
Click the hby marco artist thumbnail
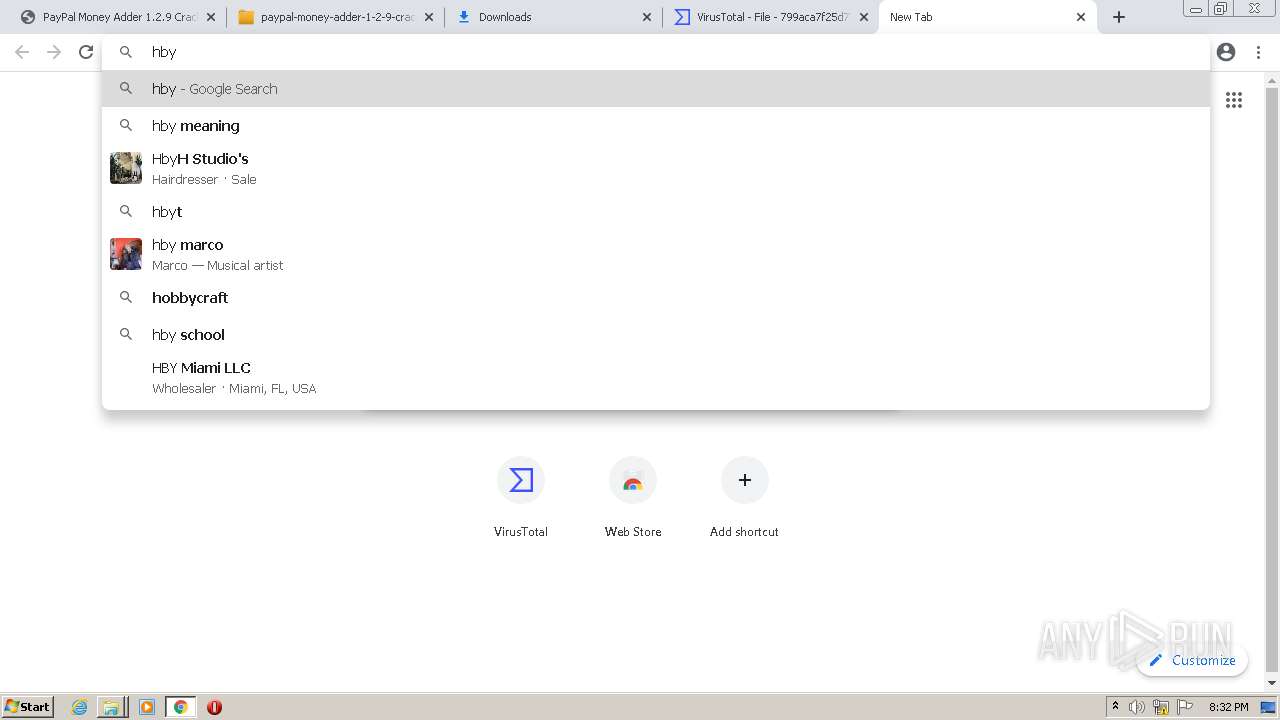pyautogui.click(x=126, y=254)
